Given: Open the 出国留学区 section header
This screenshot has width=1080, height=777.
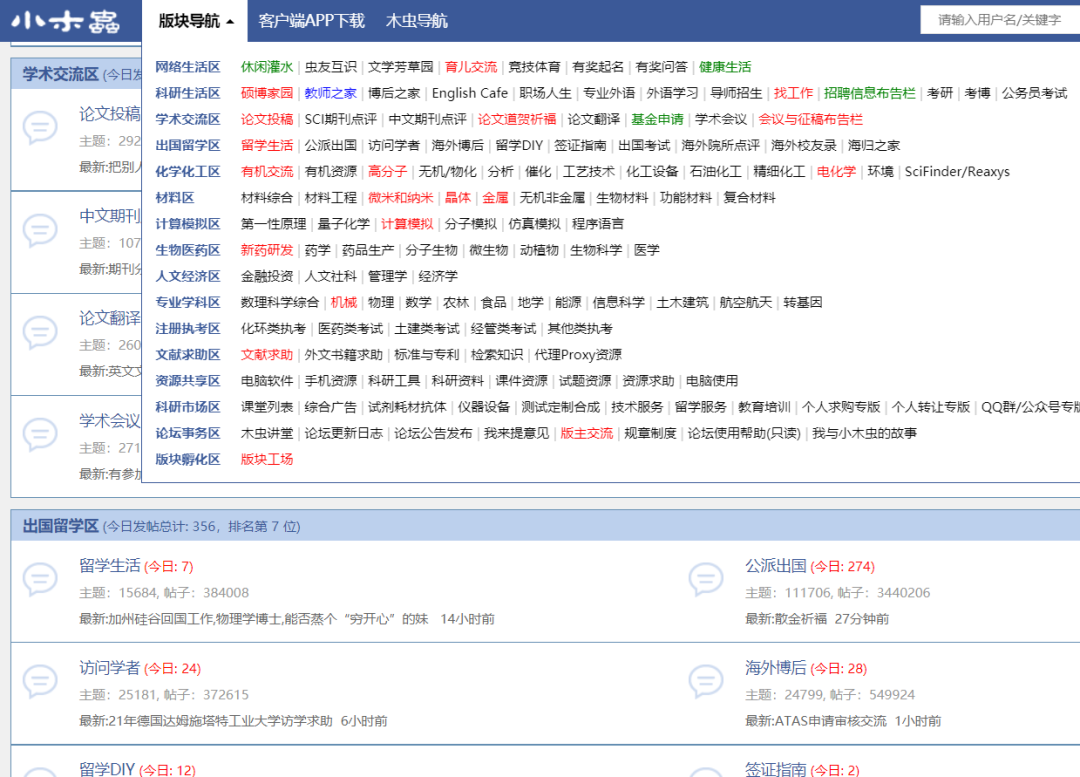Looking at the screenshot, I should click(x=61, y=526).
